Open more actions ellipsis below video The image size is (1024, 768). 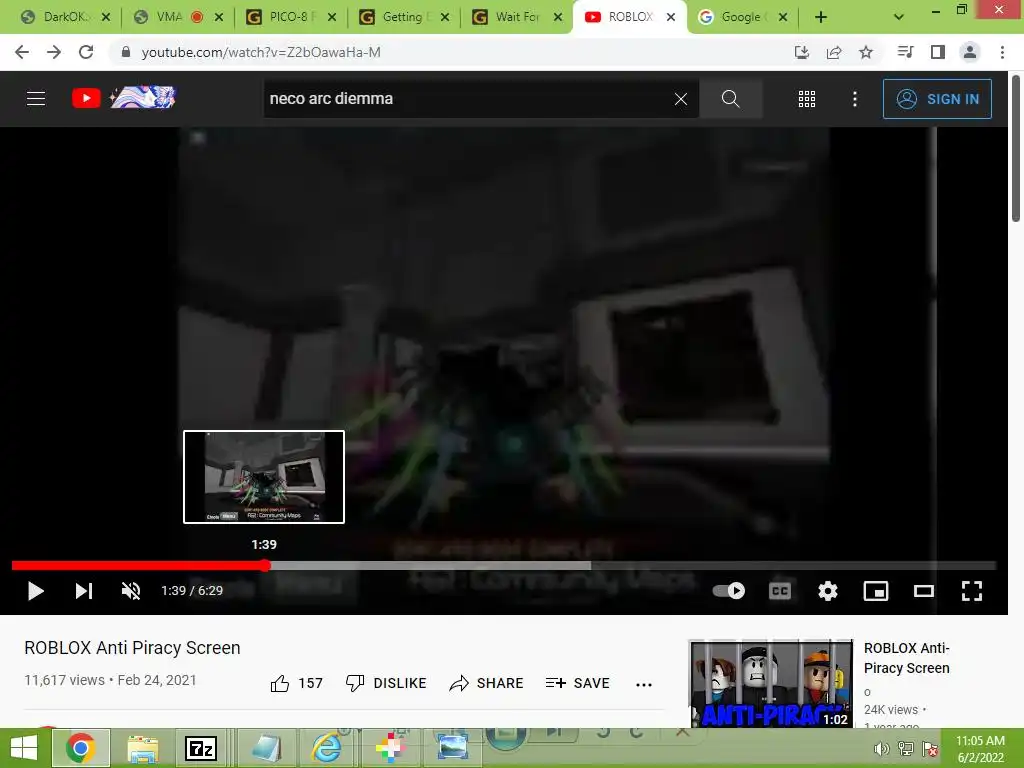644,684
